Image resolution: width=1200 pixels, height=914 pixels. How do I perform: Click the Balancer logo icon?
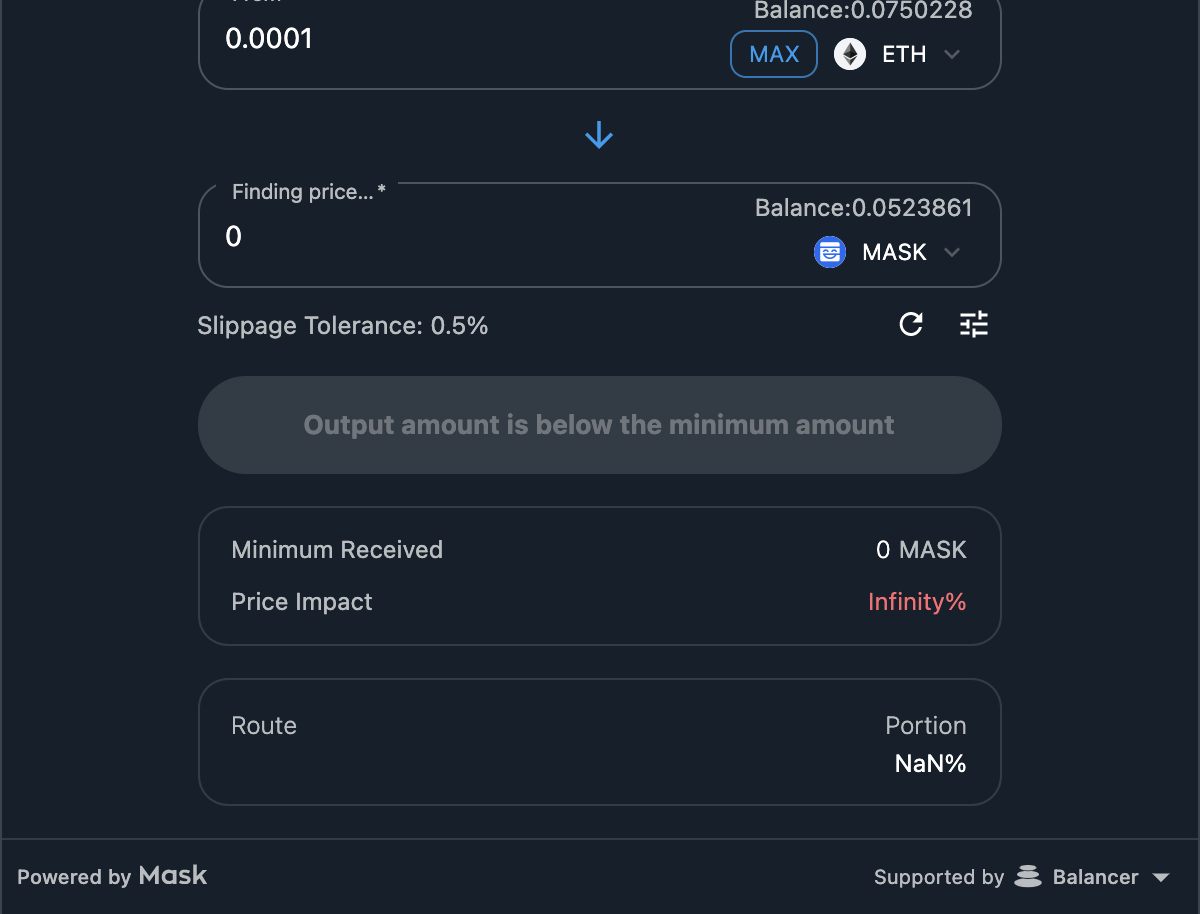point(1028,877)
